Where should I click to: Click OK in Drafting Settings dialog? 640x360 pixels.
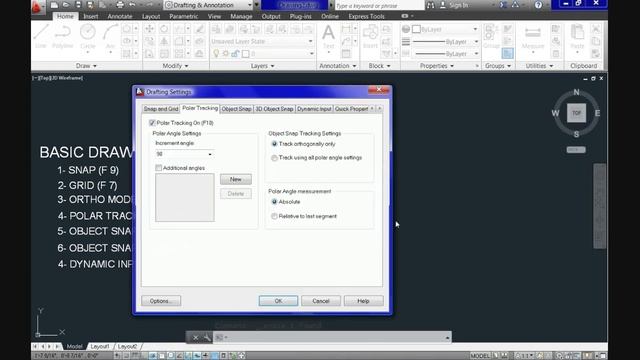point(278,301)
